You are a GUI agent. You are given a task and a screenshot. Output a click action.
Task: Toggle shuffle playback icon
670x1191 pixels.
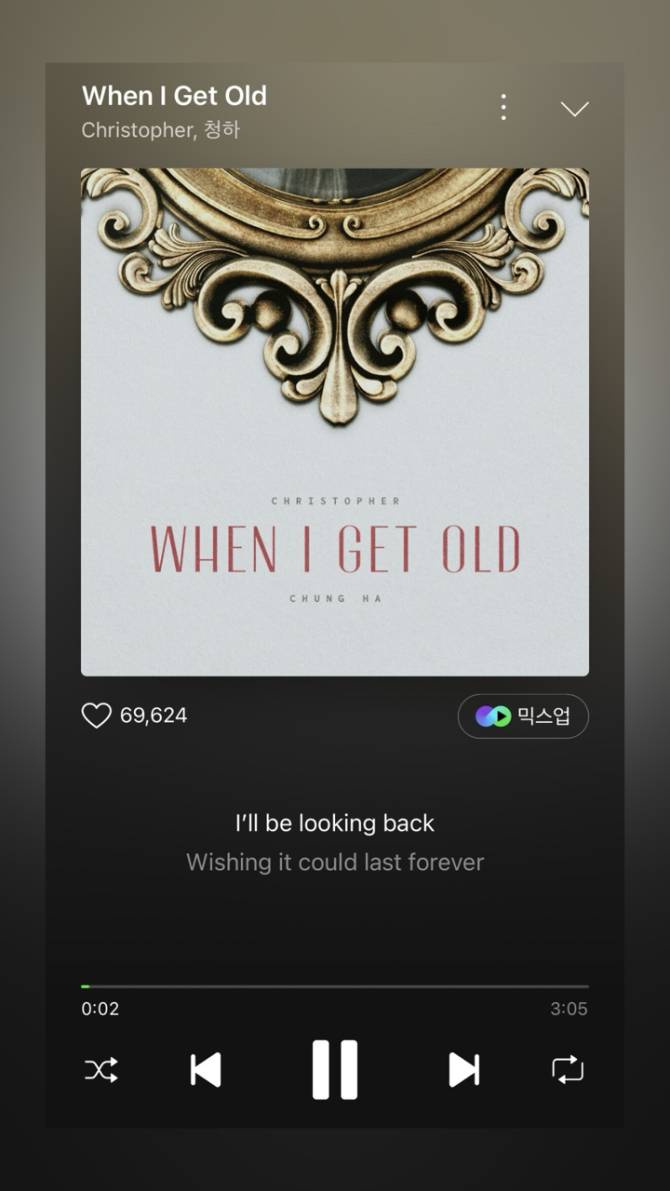pyautogui.click(x=101, y=1070)
